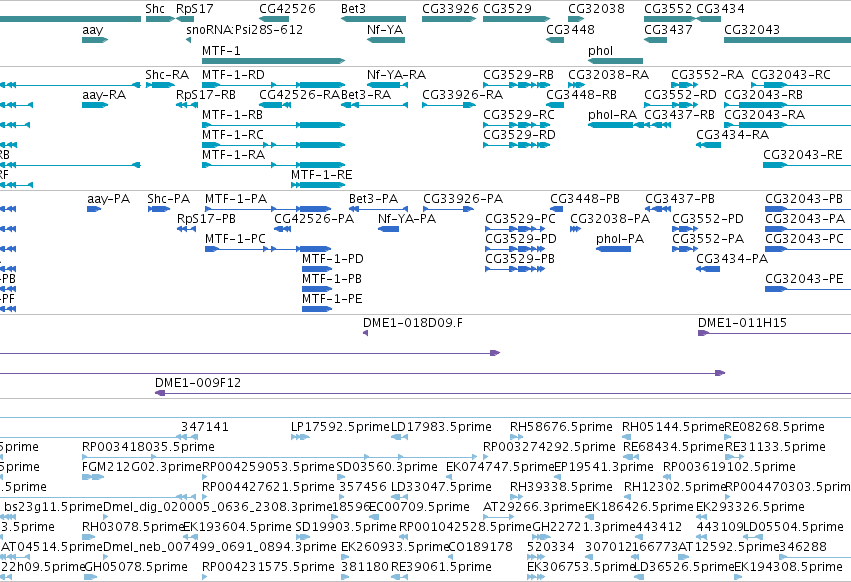Open the MTF-1-PA protein feature

268,209
